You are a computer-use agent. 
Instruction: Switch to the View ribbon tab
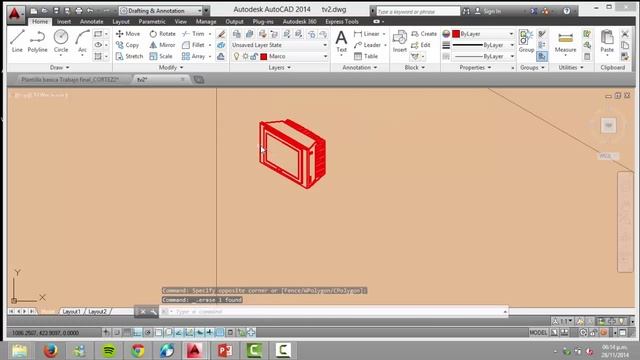pyautogui.click(x=180, y=22)
